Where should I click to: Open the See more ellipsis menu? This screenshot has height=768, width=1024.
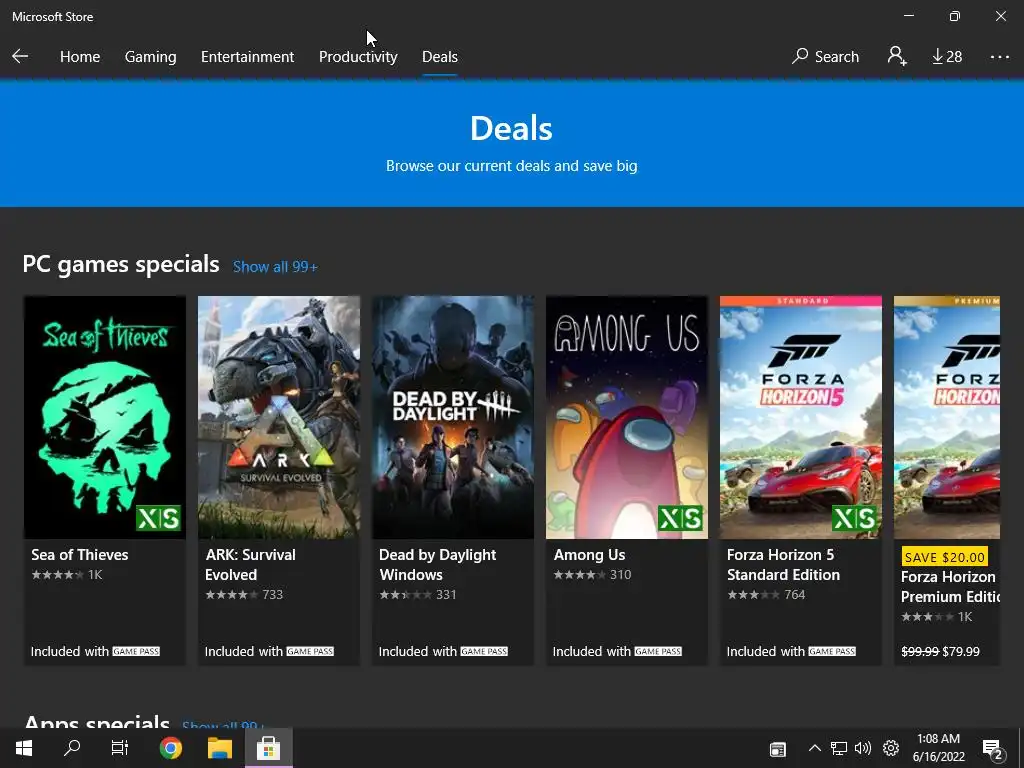coord(999,57)
